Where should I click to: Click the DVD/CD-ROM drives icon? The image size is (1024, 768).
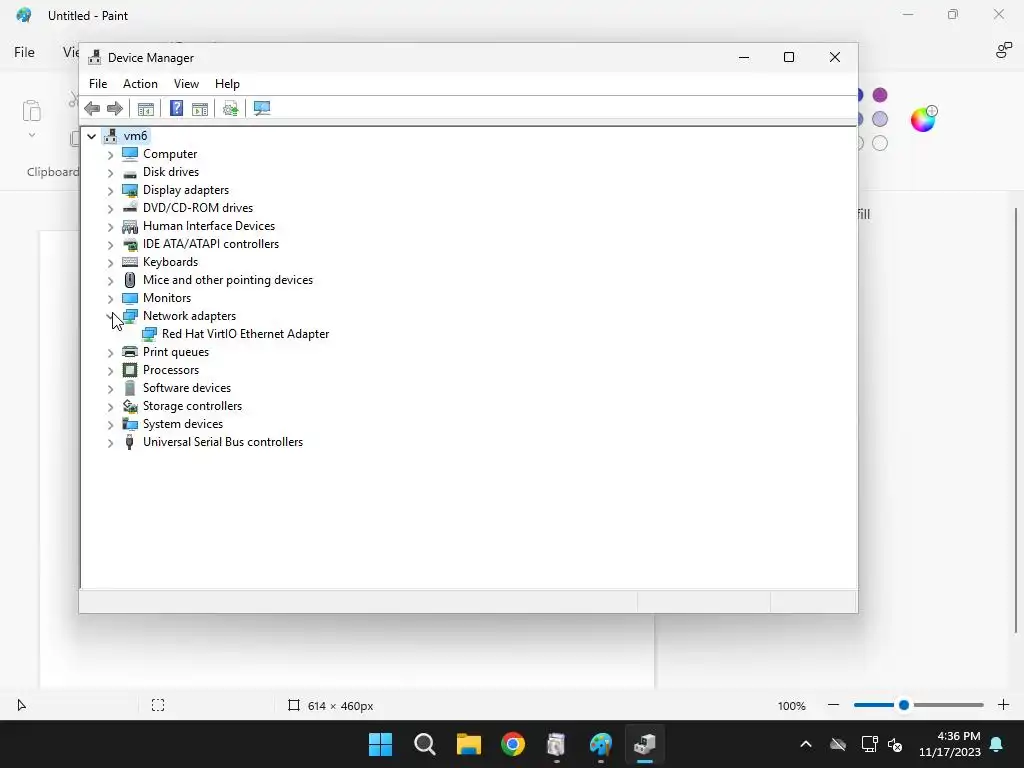[130, 208]
